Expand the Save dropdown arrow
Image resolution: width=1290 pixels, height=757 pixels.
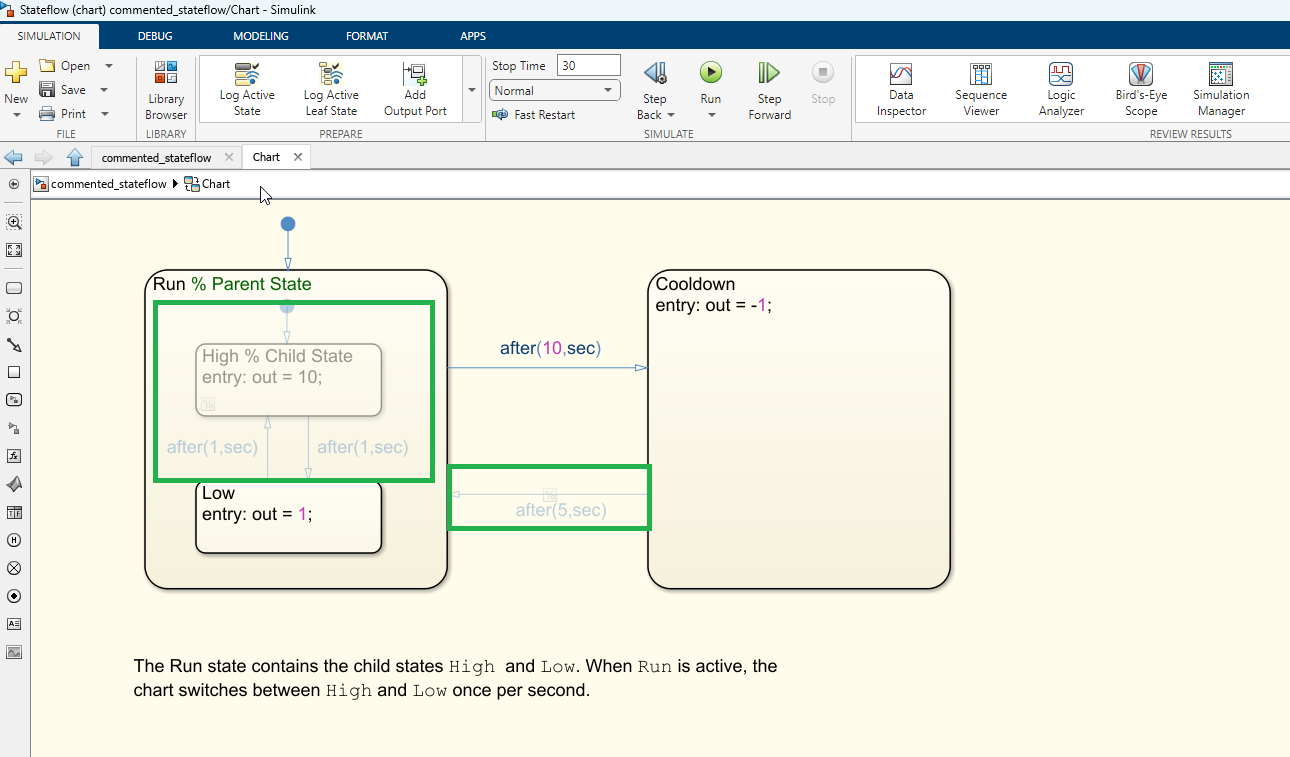(104, 90)
